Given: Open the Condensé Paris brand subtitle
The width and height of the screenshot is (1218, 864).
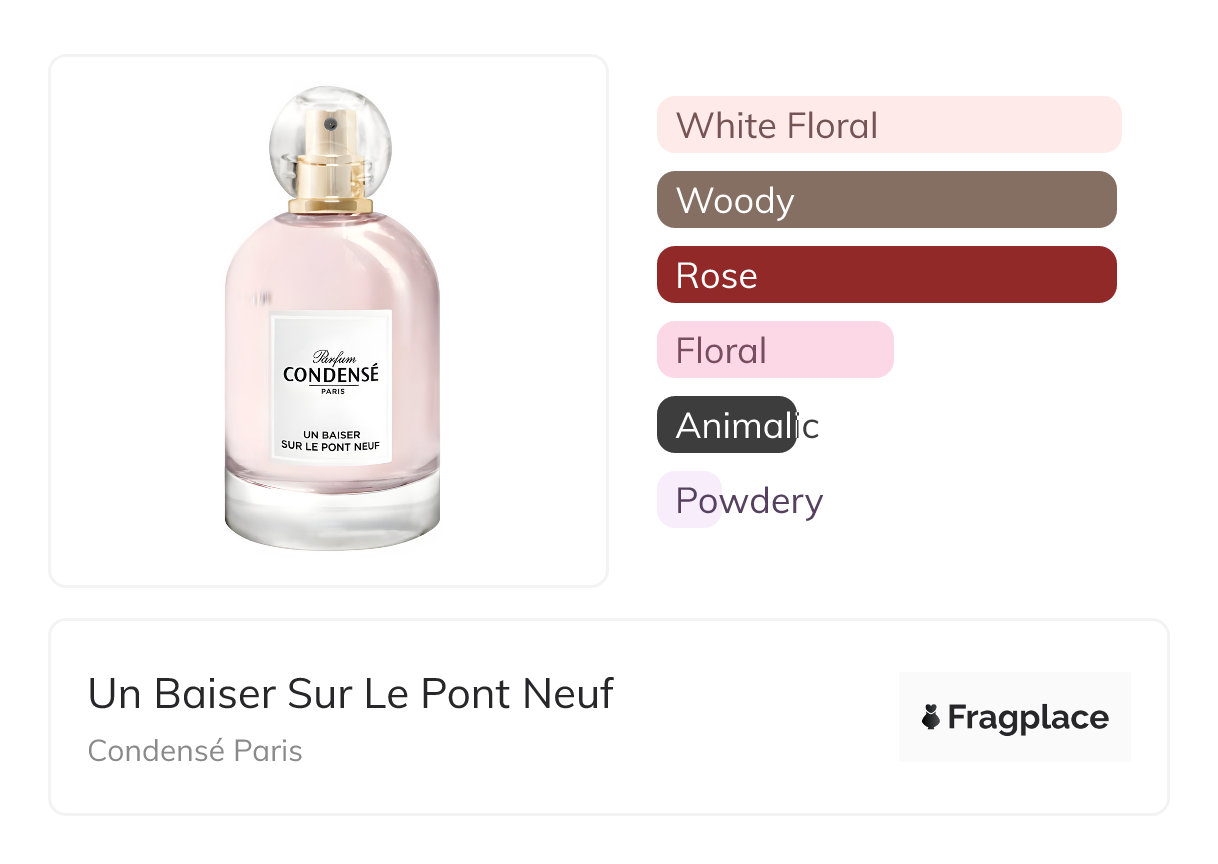Looking at the screenshot, I should pyautogui.click(x=195, y=750).
